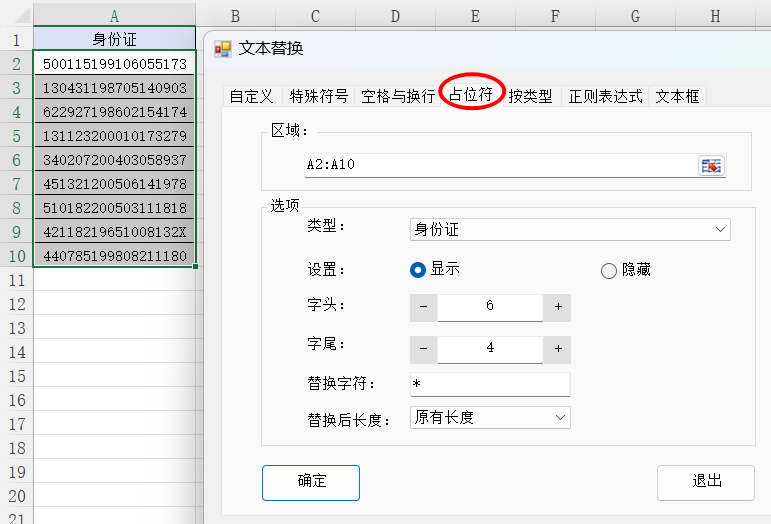This screenshot has height=524, width=771.
Task: Click the 退出 button
Action: pyautogui.click(x=706, y=481)
